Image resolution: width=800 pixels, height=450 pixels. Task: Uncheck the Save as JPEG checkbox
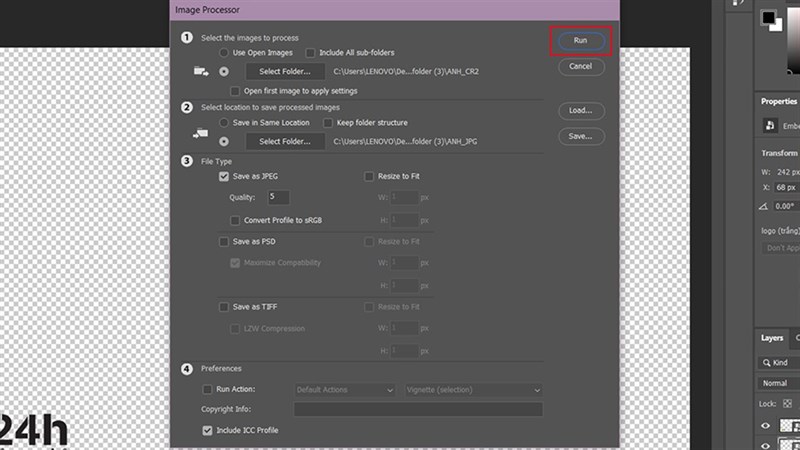(x=223, y=176)
